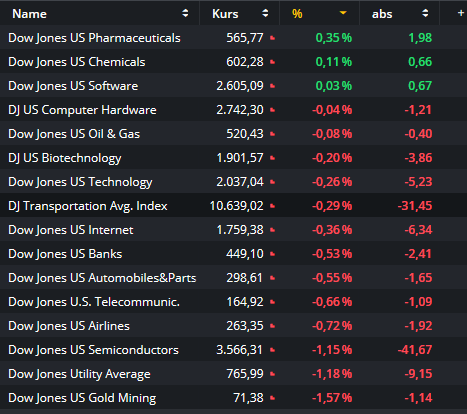The width and height of the screenshot is (467, 414).
Task: Select the 0,67 absolute change
Action: point(420,86)
